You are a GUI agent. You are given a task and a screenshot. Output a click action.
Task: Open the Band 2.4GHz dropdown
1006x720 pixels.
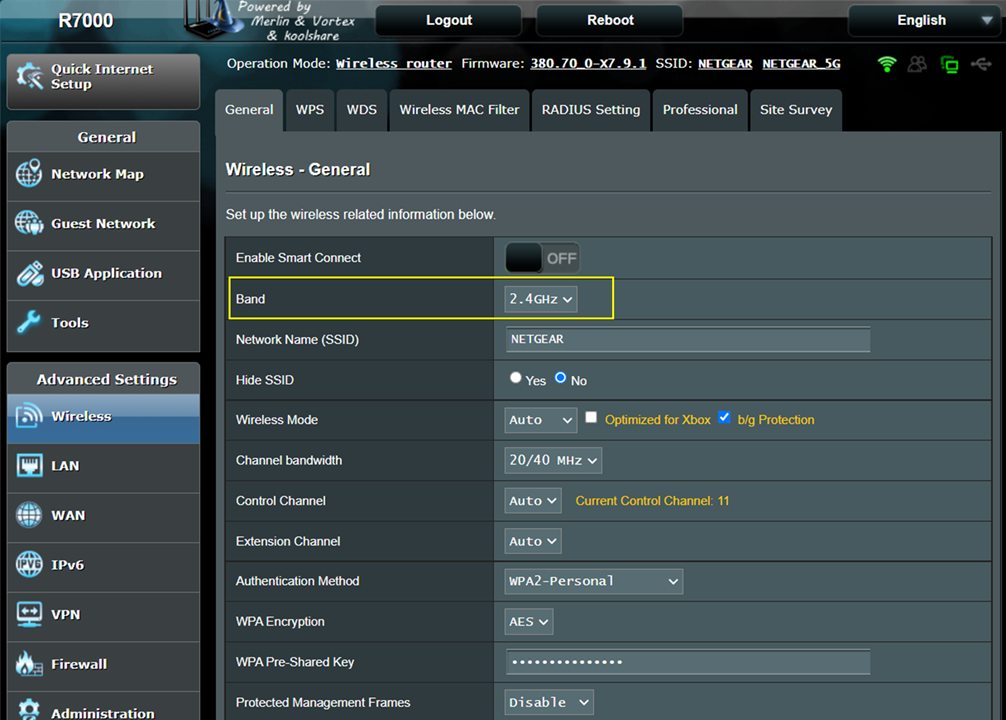click(540, 299)
